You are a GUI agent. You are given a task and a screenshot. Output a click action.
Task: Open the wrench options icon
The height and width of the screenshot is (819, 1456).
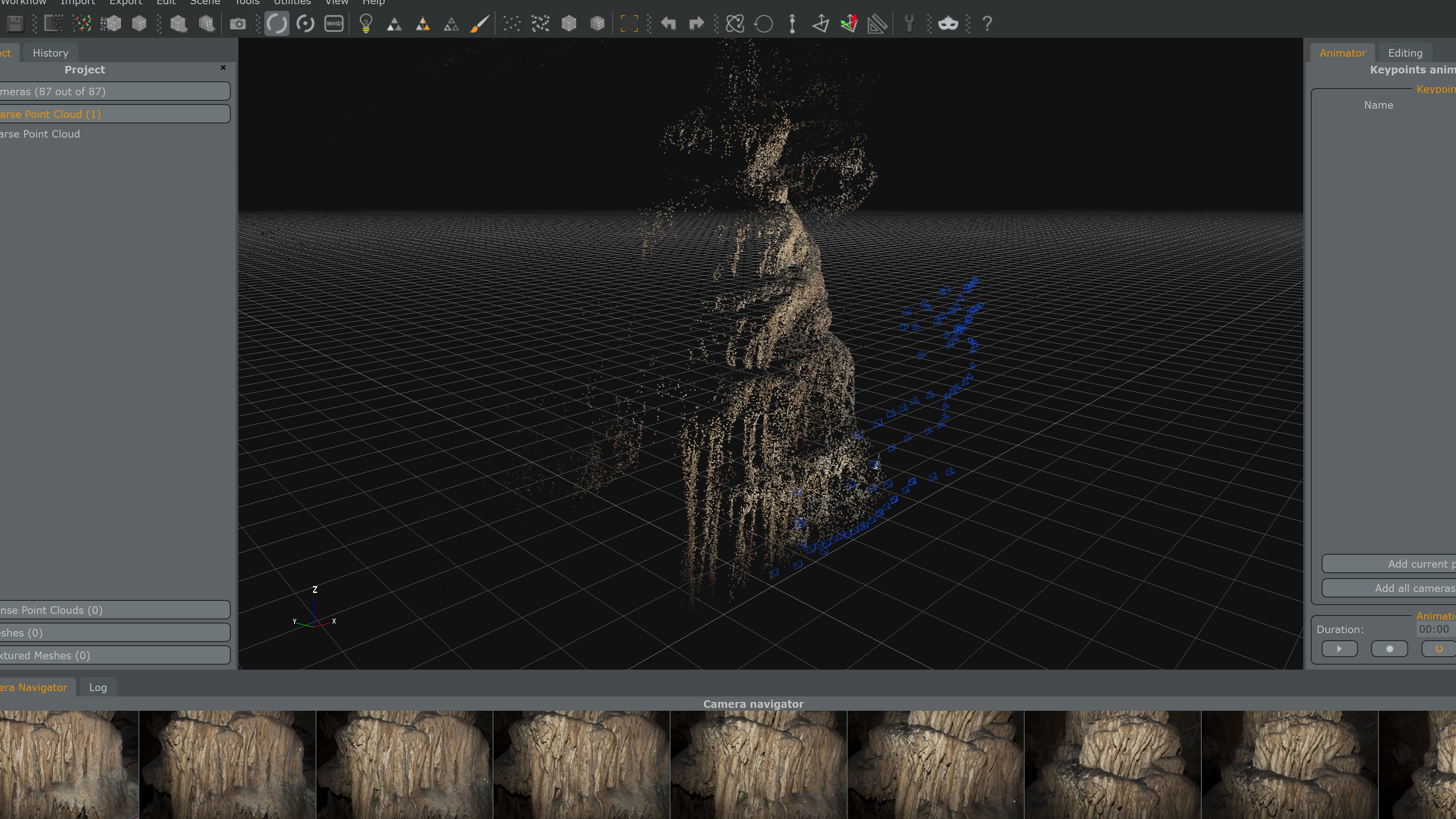click(x=909, y=24)
